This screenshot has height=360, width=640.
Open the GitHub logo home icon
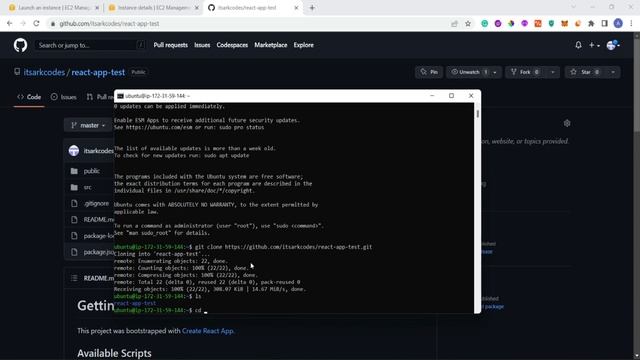point(20,45)
